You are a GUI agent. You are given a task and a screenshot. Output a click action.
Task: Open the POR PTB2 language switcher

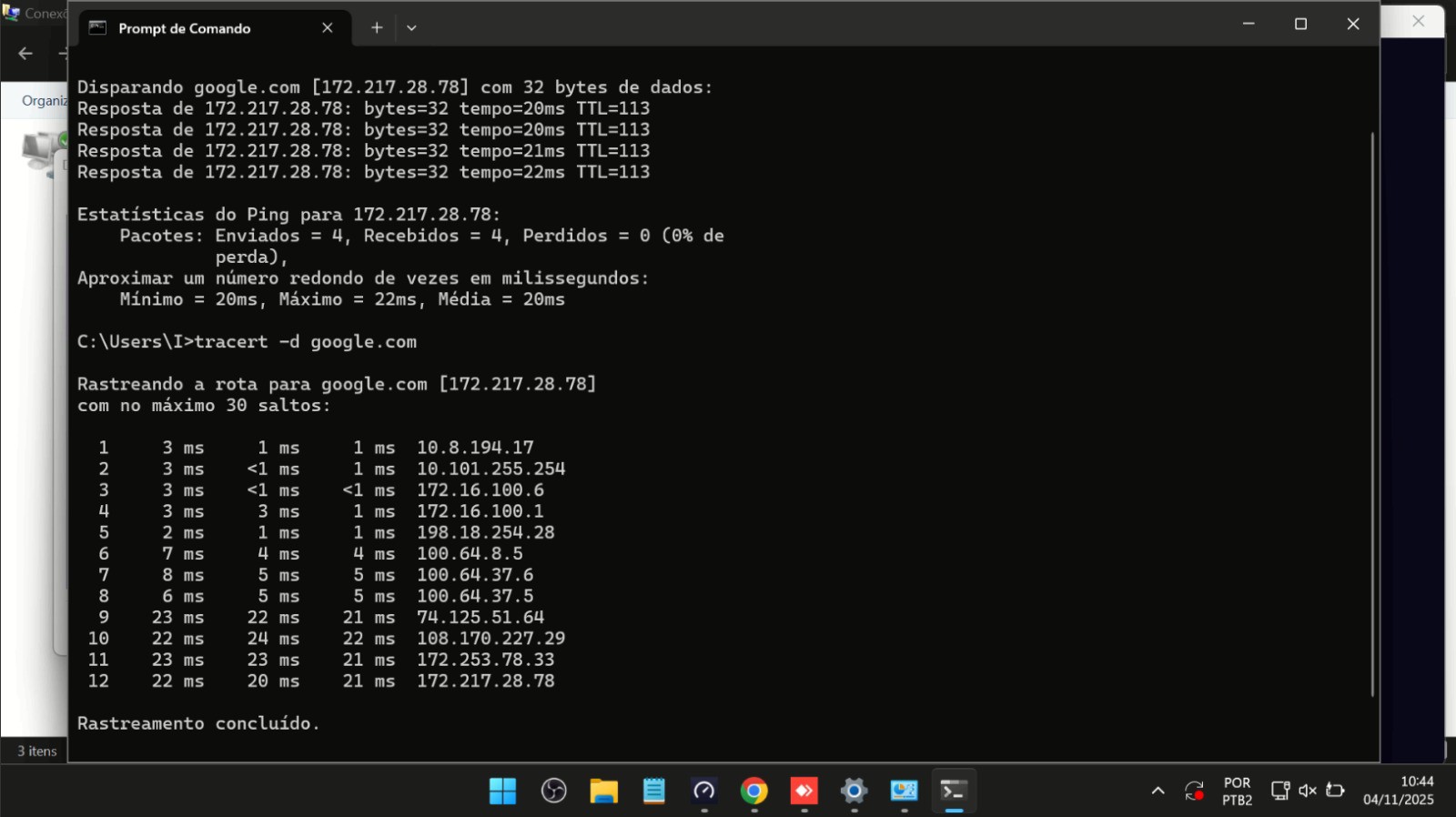1237,791
